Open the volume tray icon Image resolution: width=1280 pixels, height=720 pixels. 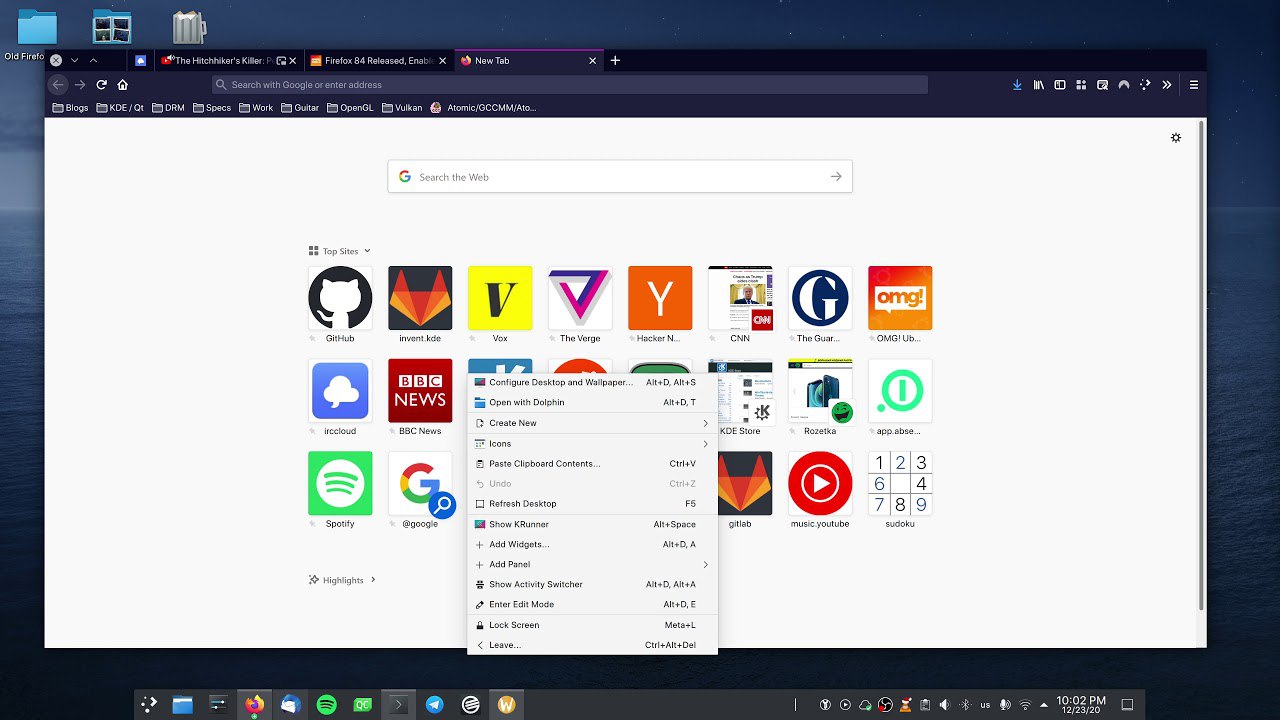point(945,704)
